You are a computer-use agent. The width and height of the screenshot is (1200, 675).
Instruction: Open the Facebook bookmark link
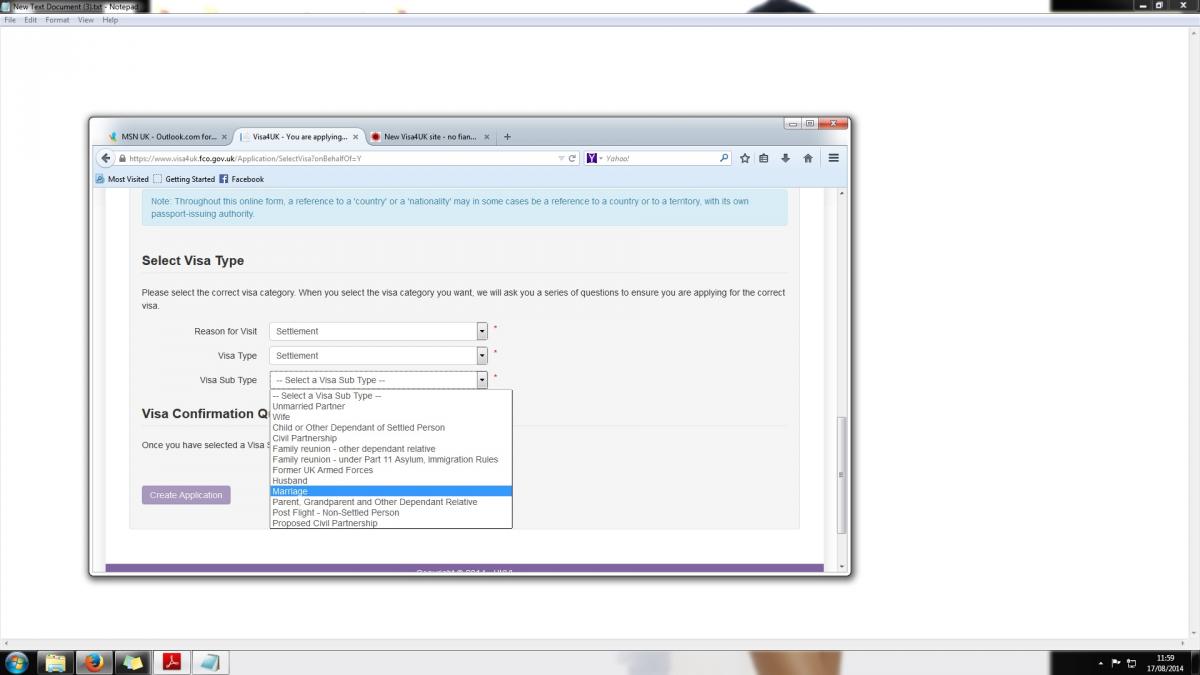point(247,179)
